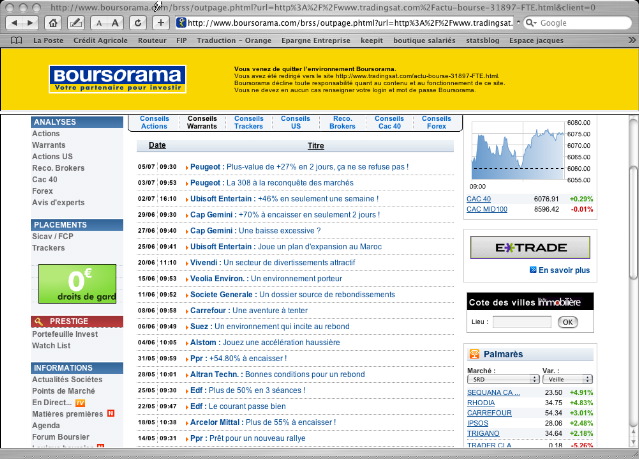The width and height of the screenshot is (639, 459).
Task: Click Portefeuille Invest in sidebar
Action: coord(66,334)
